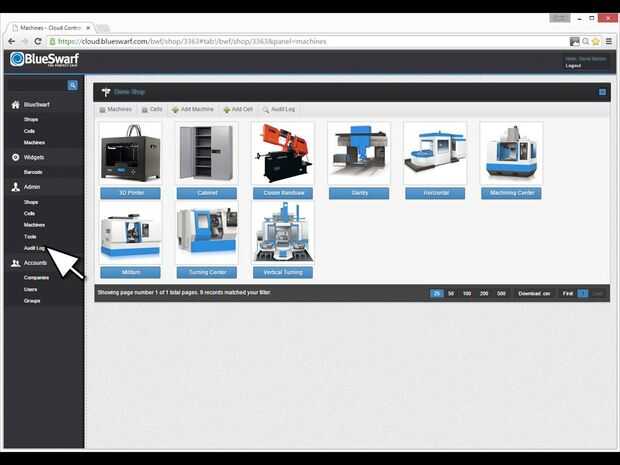Open Machines under the Admin sidebar section
This screenshot has height=465, width=620.
click(x=34, y=225)
